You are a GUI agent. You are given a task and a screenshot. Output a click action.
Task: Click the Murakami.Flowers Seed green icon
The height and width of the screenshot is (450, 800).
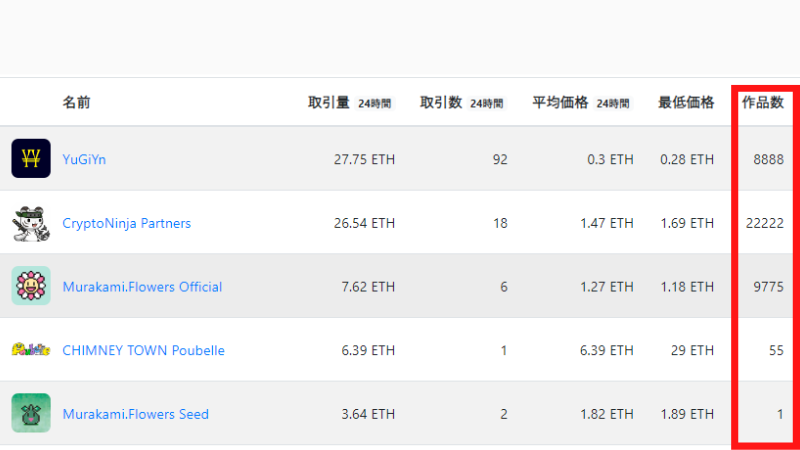click(x=31, y=413)
